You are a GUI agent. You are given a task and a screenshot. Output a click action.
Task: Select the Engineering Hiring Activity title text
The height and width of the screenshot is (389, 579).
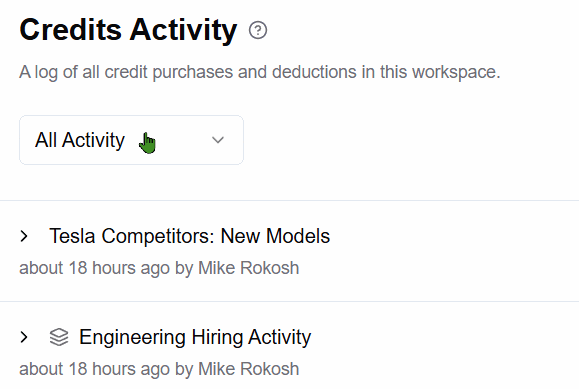195,337
